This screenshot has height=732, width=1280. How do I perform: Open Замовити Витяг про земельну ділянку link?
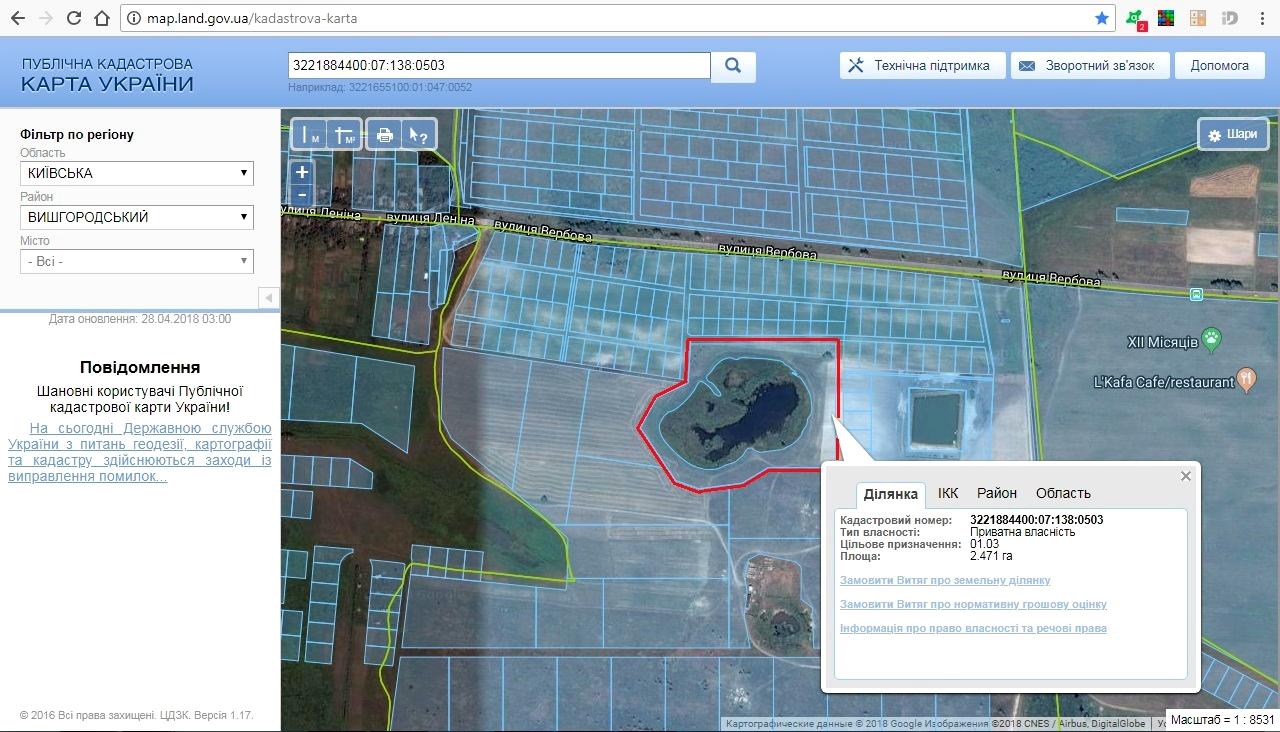tap(945, 580)
